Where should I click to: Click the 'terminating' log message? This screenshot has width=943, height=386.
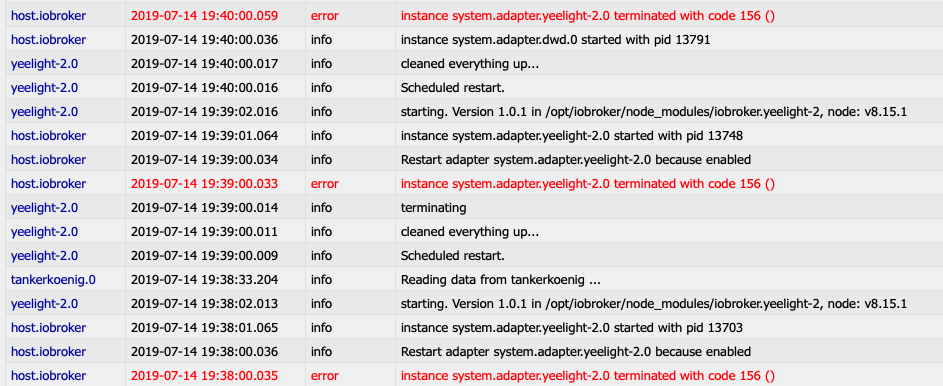click(434, 208)
